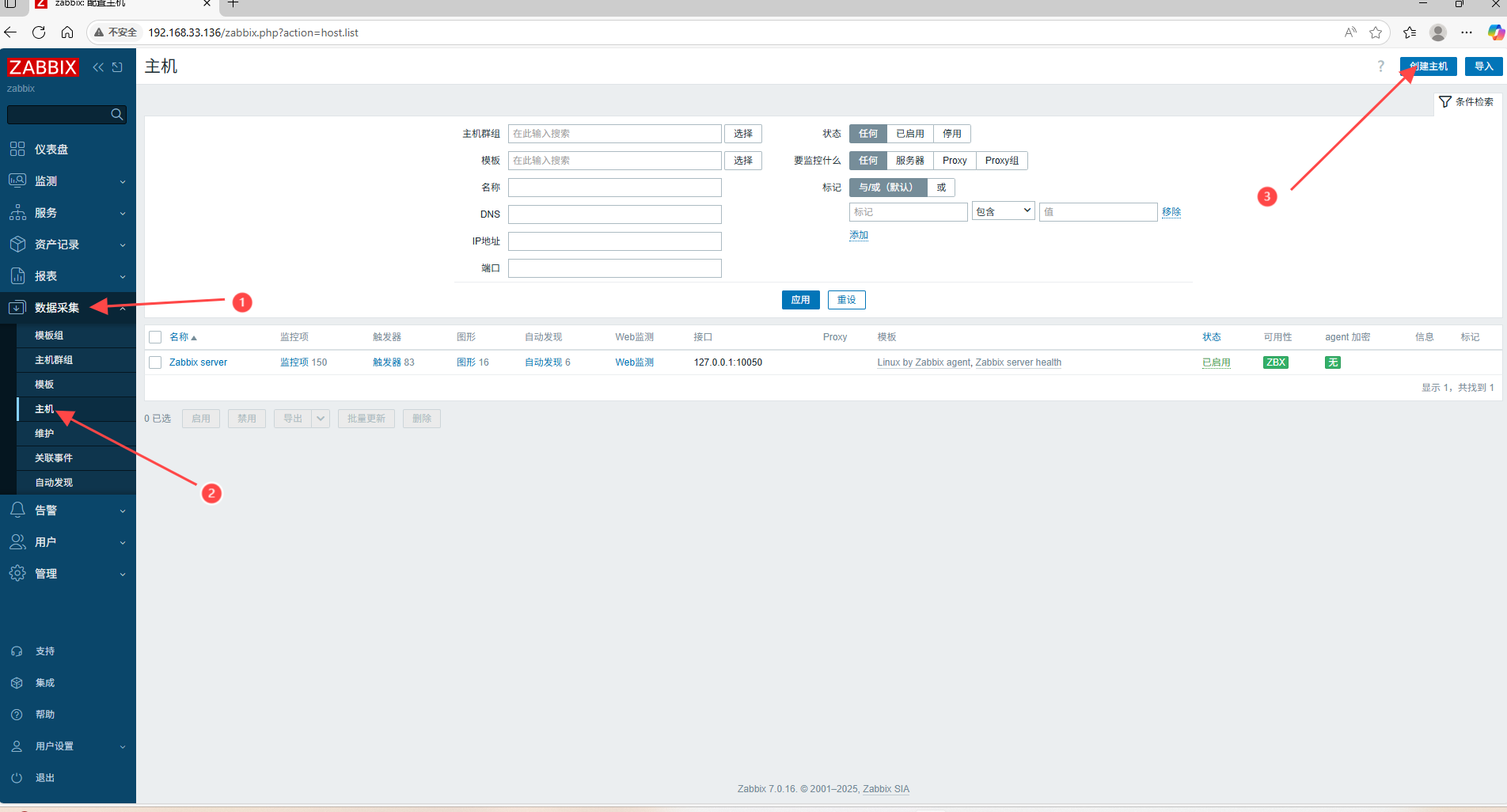Click the 添加 link to add a tag
1507x812 pixels.
[x=859, y=235]
